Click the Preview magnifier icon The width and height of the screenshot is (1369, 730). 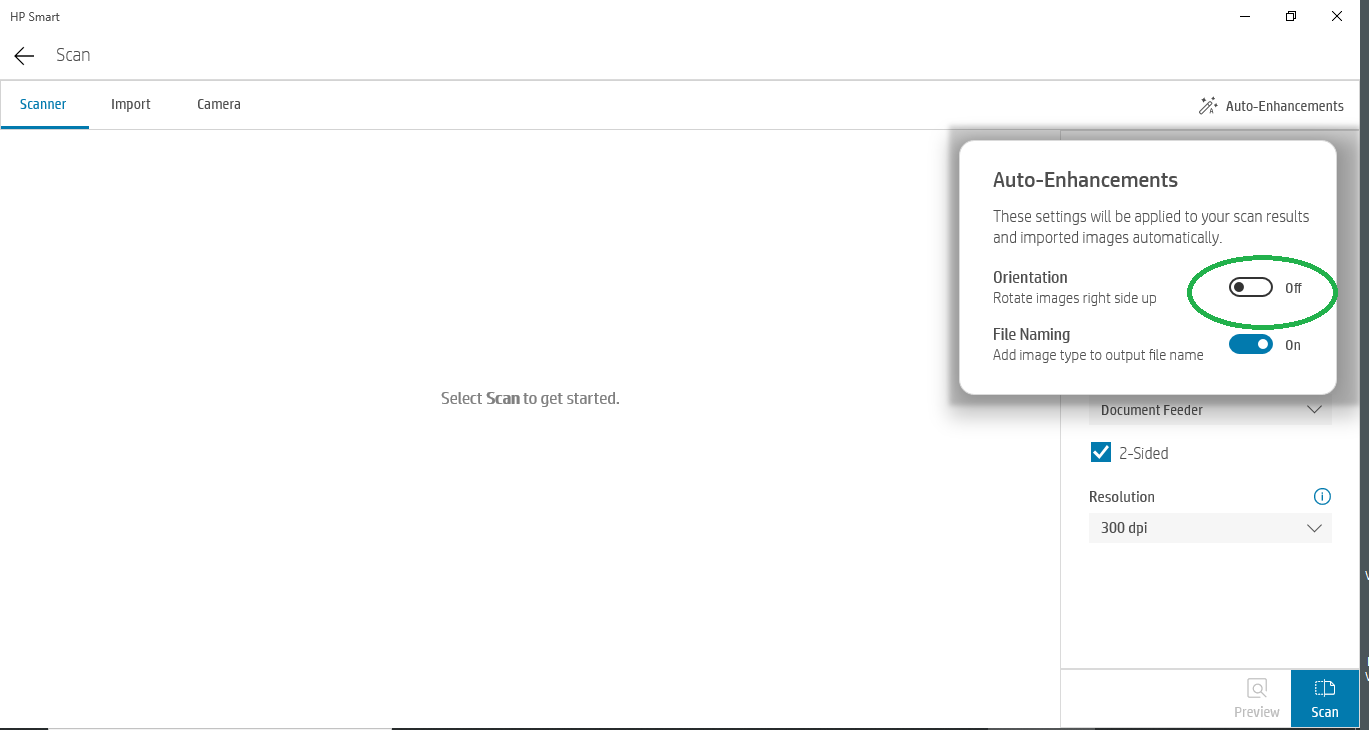[1256, 687]
